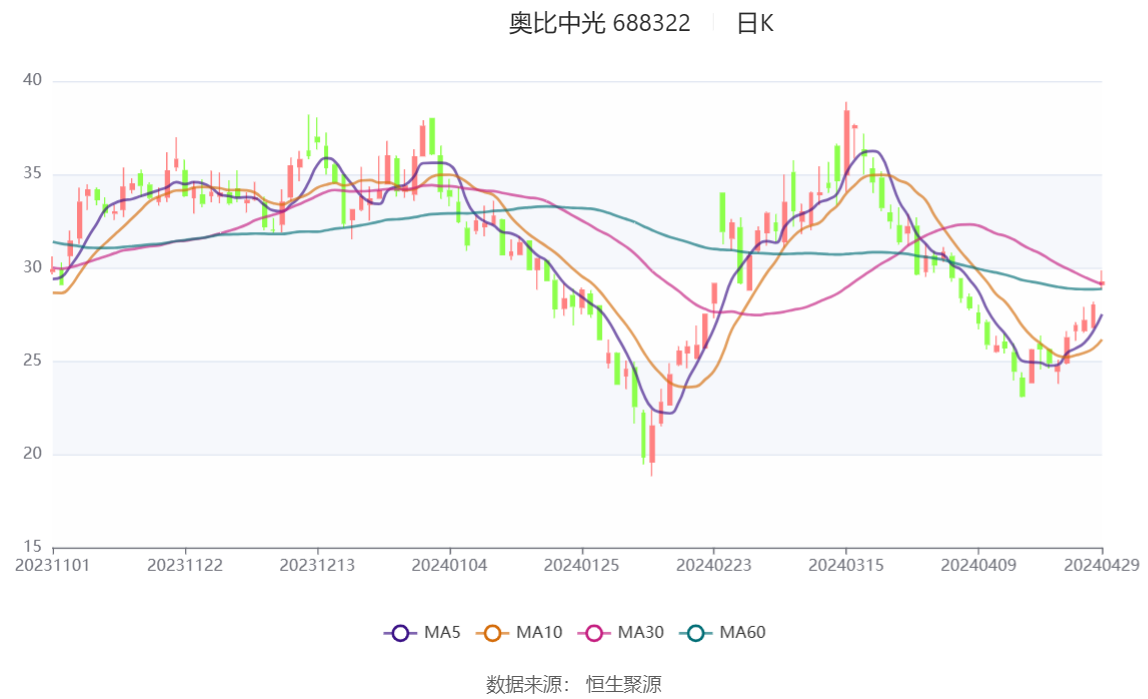This screenshot has height=699, width=1148.
Task: Click the y-axis value 35
Action: (32, 173)
